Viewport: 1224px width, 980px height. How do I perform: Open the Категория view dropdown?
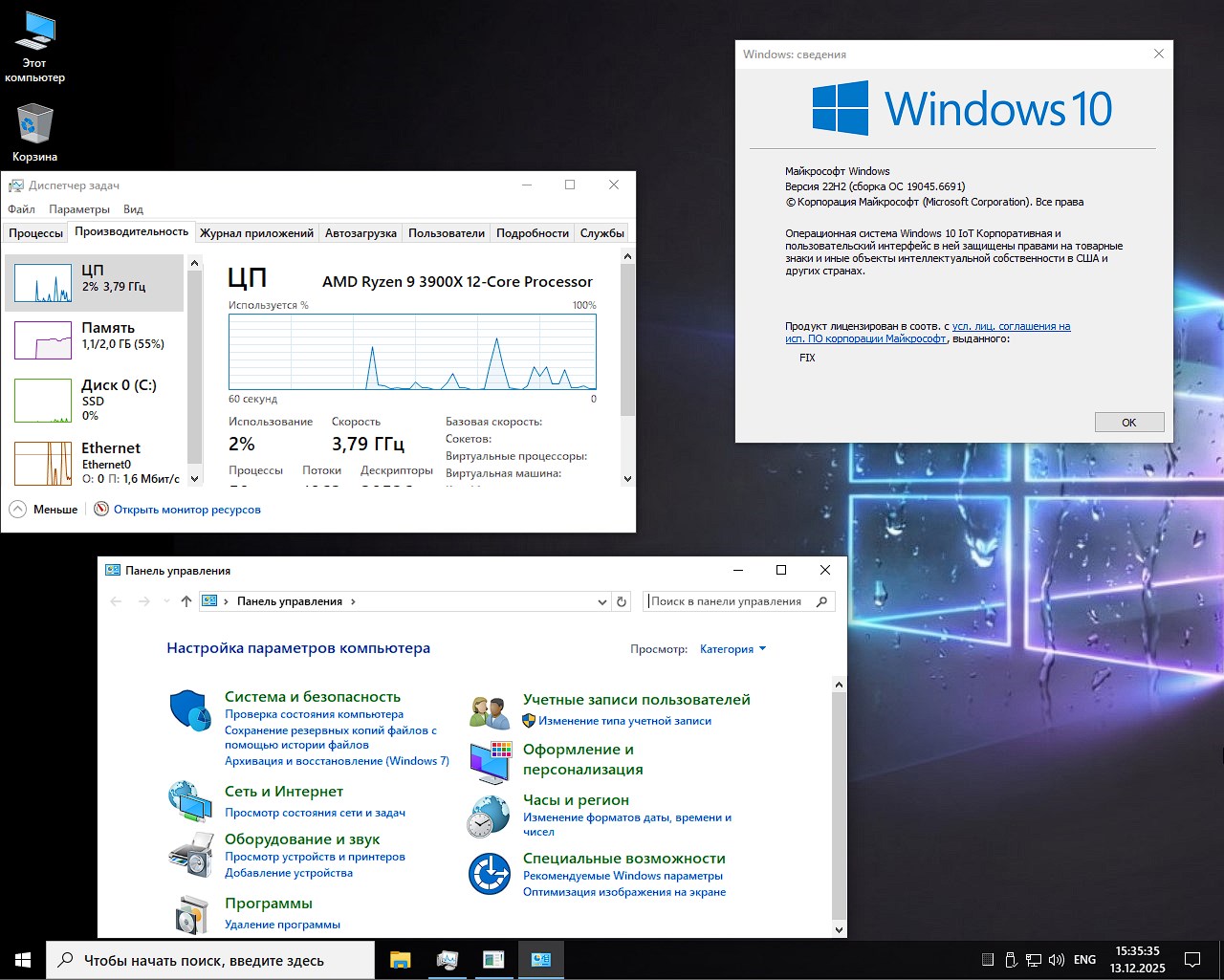pyautogui.click(x=732, y=648)
